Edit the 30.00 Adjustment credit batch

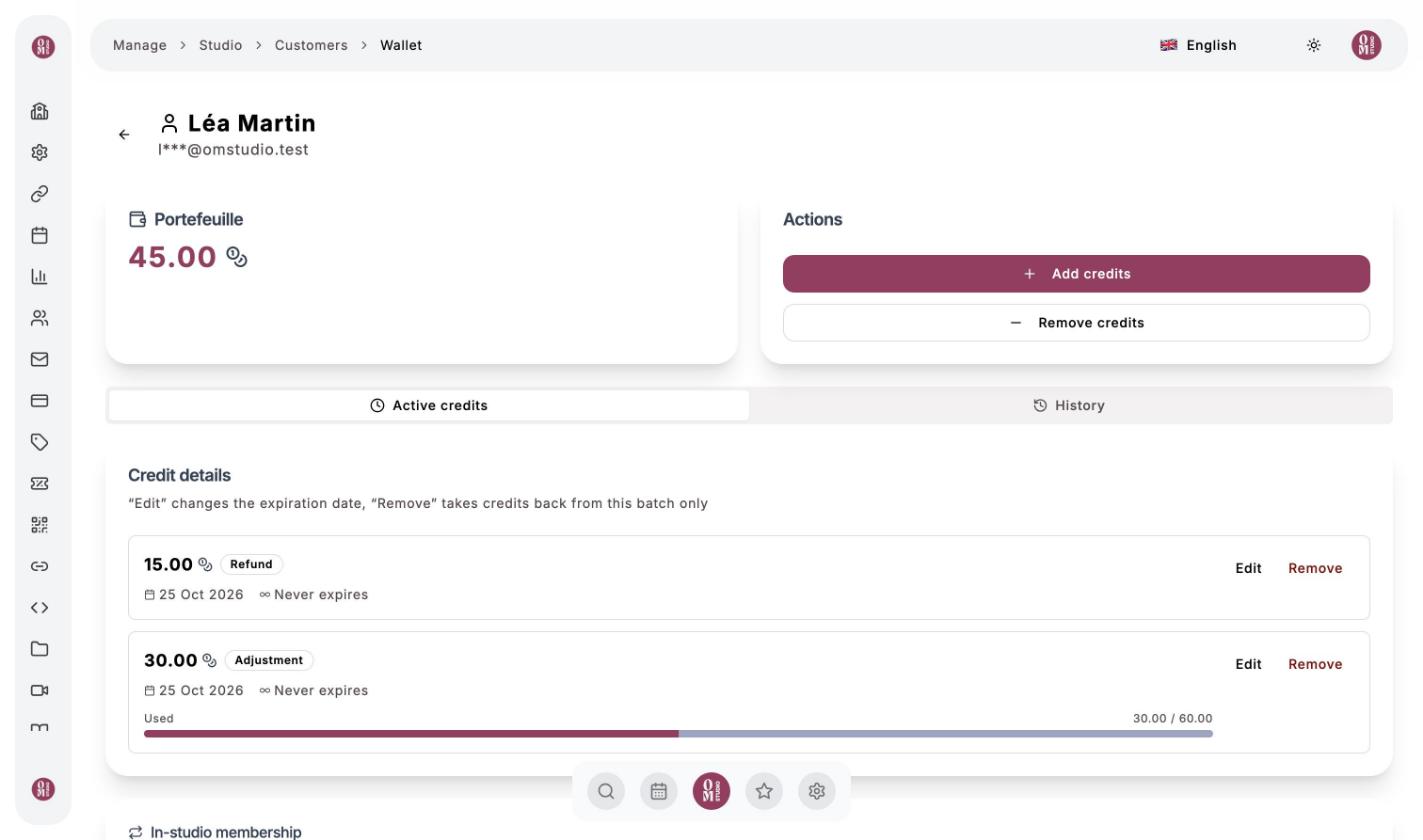click(1248, 664)
